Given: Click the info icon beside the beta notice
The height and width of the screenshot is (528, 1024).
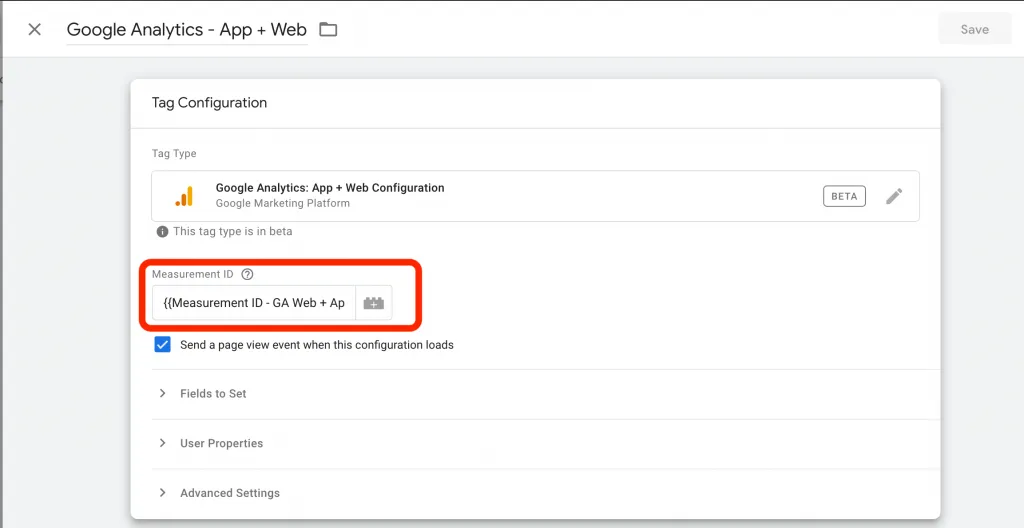Looking at the screenshot, I should [x=162, y=231].
